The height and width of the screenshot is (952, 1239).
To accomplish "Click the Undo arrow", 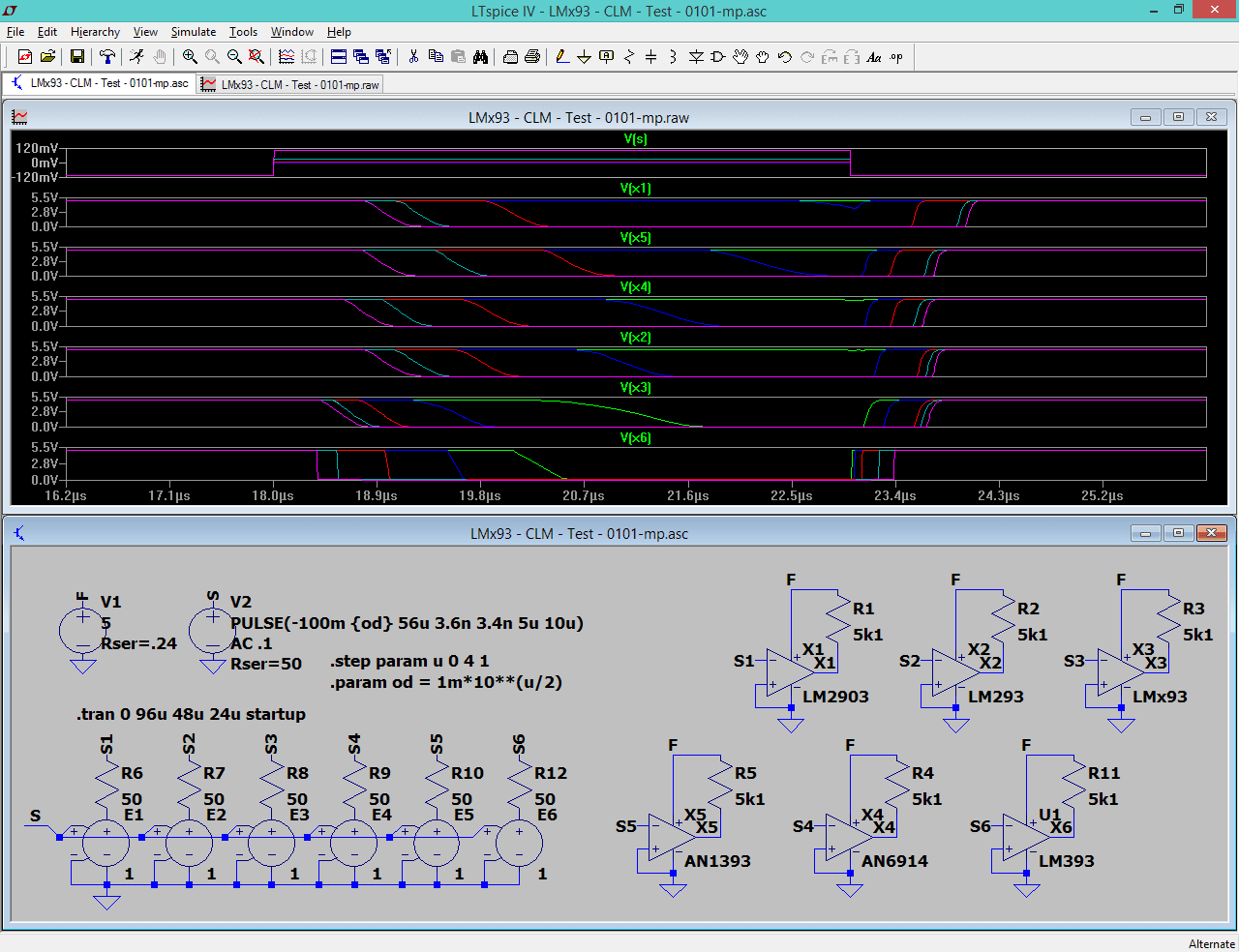I will 784,56.
